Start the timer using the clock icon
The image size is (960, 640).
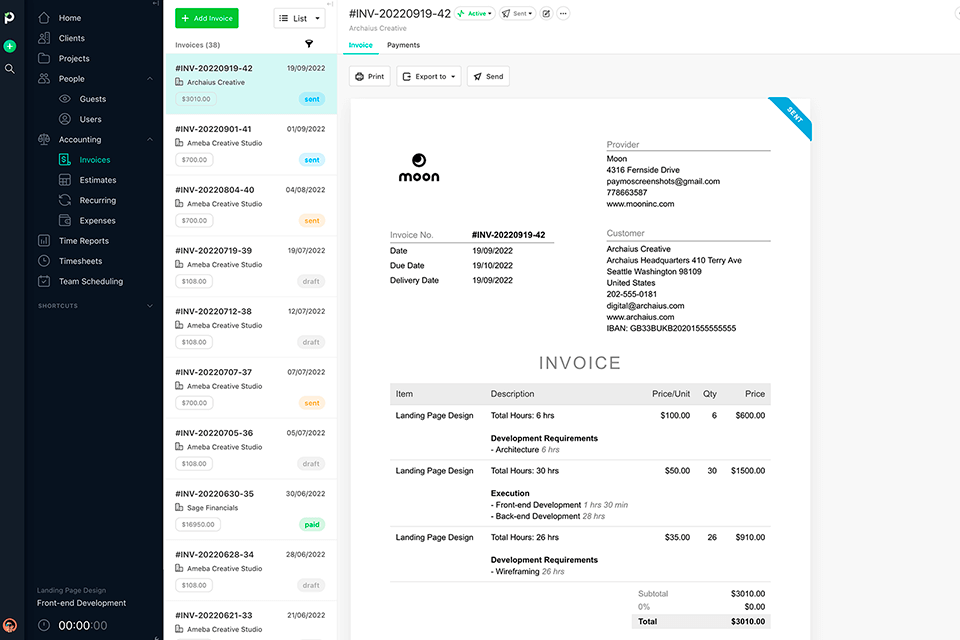click(44, 625)
